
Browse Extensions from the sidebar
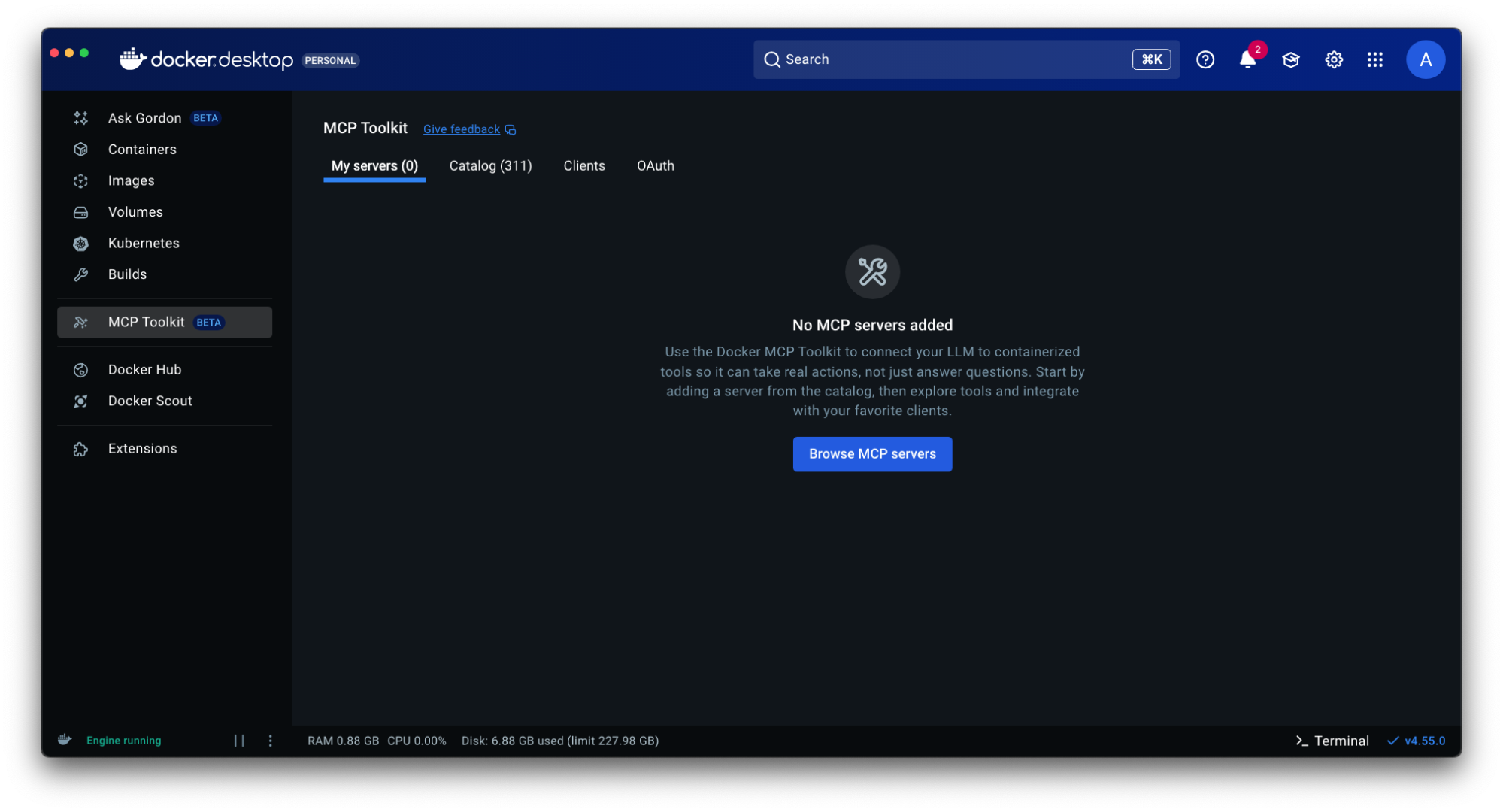pyautogui.click(x=142, y=448)
